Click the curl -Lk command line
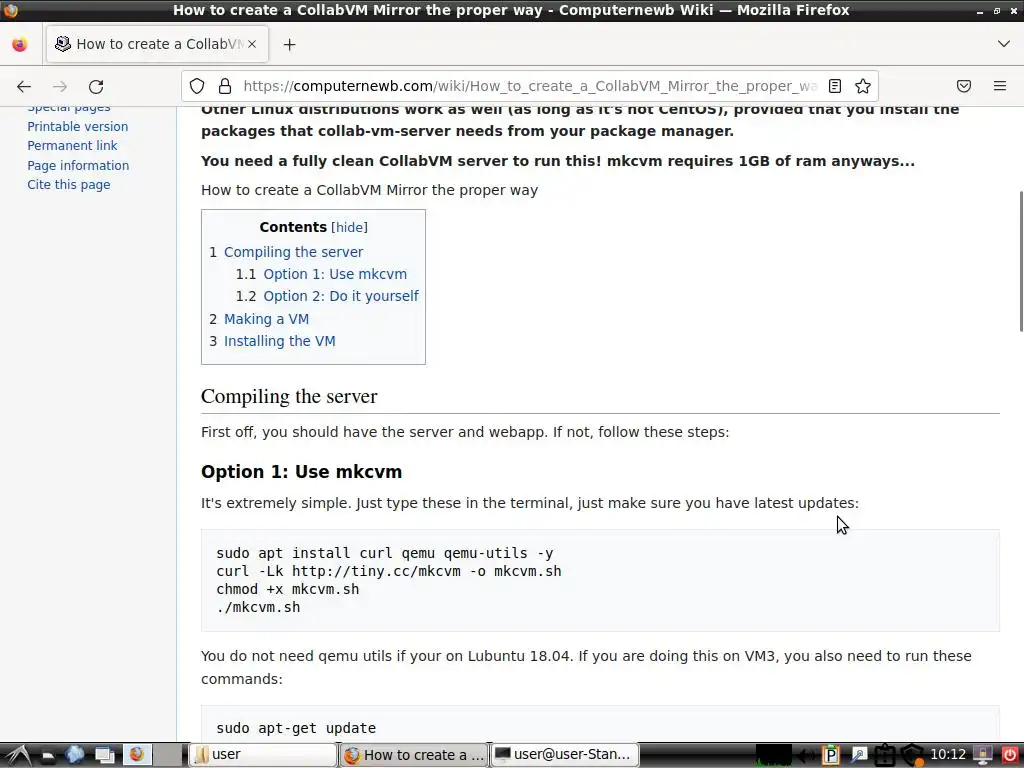Image resolution: width=1024 pixels, height=768 pixels. point(389,571)
